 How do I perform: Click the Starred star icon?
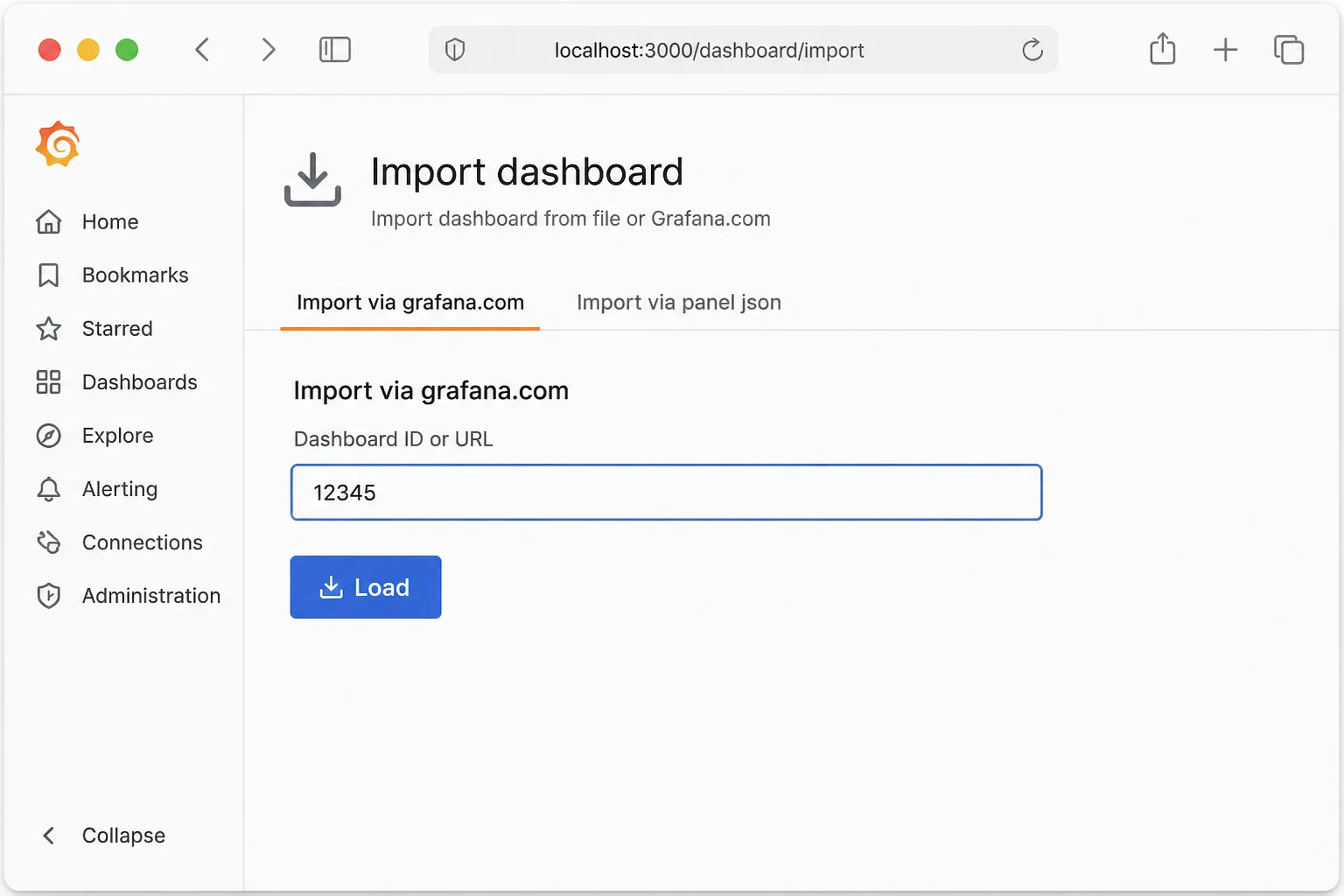(49, 329)
